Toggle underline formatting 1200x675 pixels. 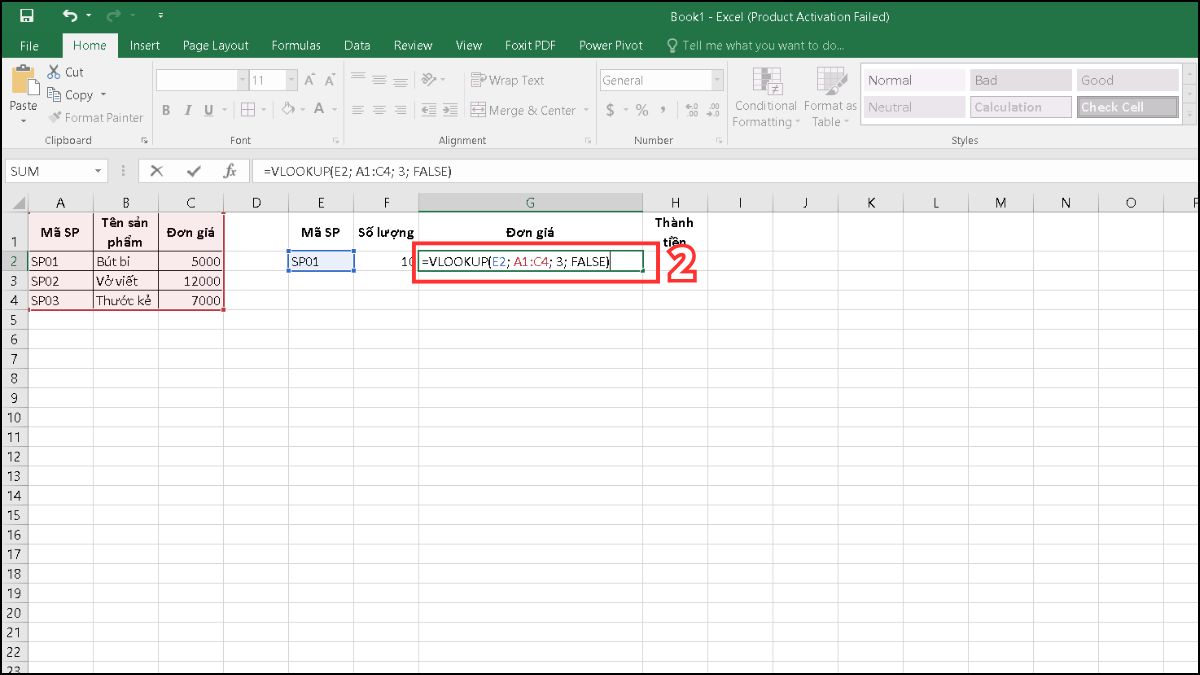(x=209, y=110)
